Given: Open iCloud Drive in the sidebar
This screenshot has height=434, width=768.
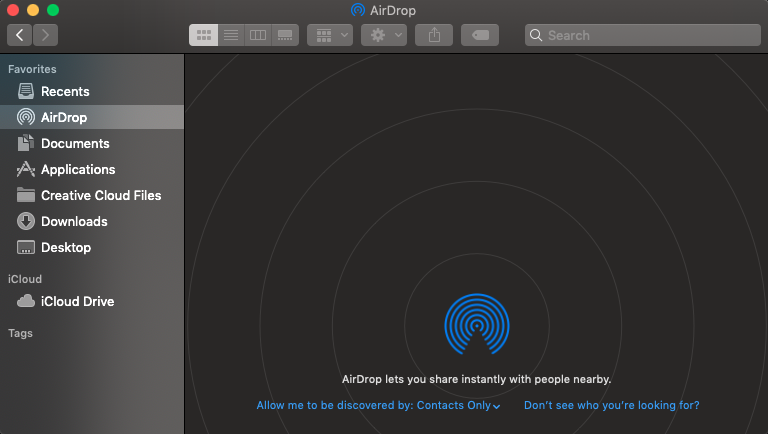Looking at the screenshot, I should tap(77, 301).
